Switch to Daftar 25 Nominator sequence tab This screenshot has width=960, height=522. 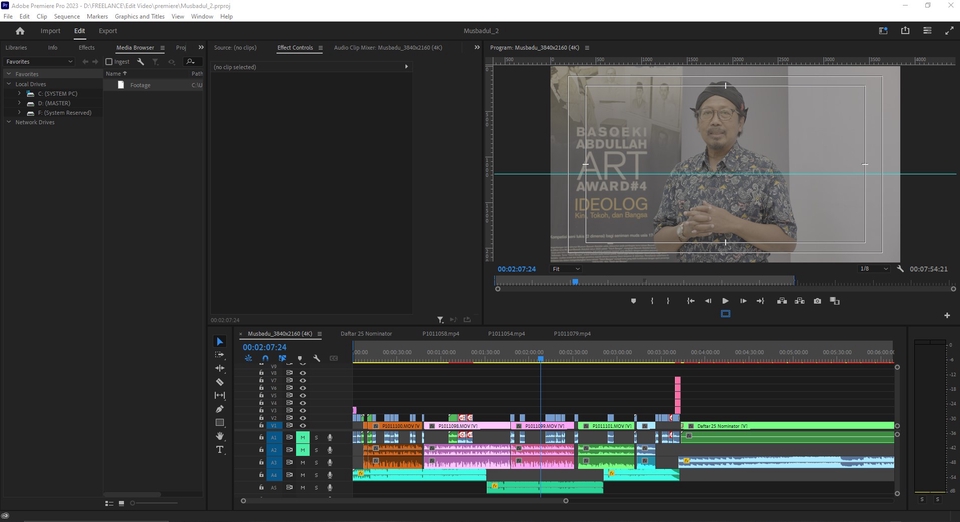(x=366, y=334)
